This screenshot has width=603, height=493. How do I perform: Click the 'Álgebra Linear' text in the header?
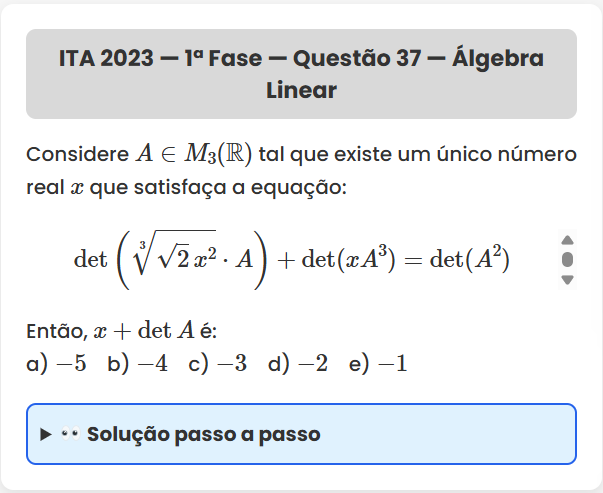[302, 90]
